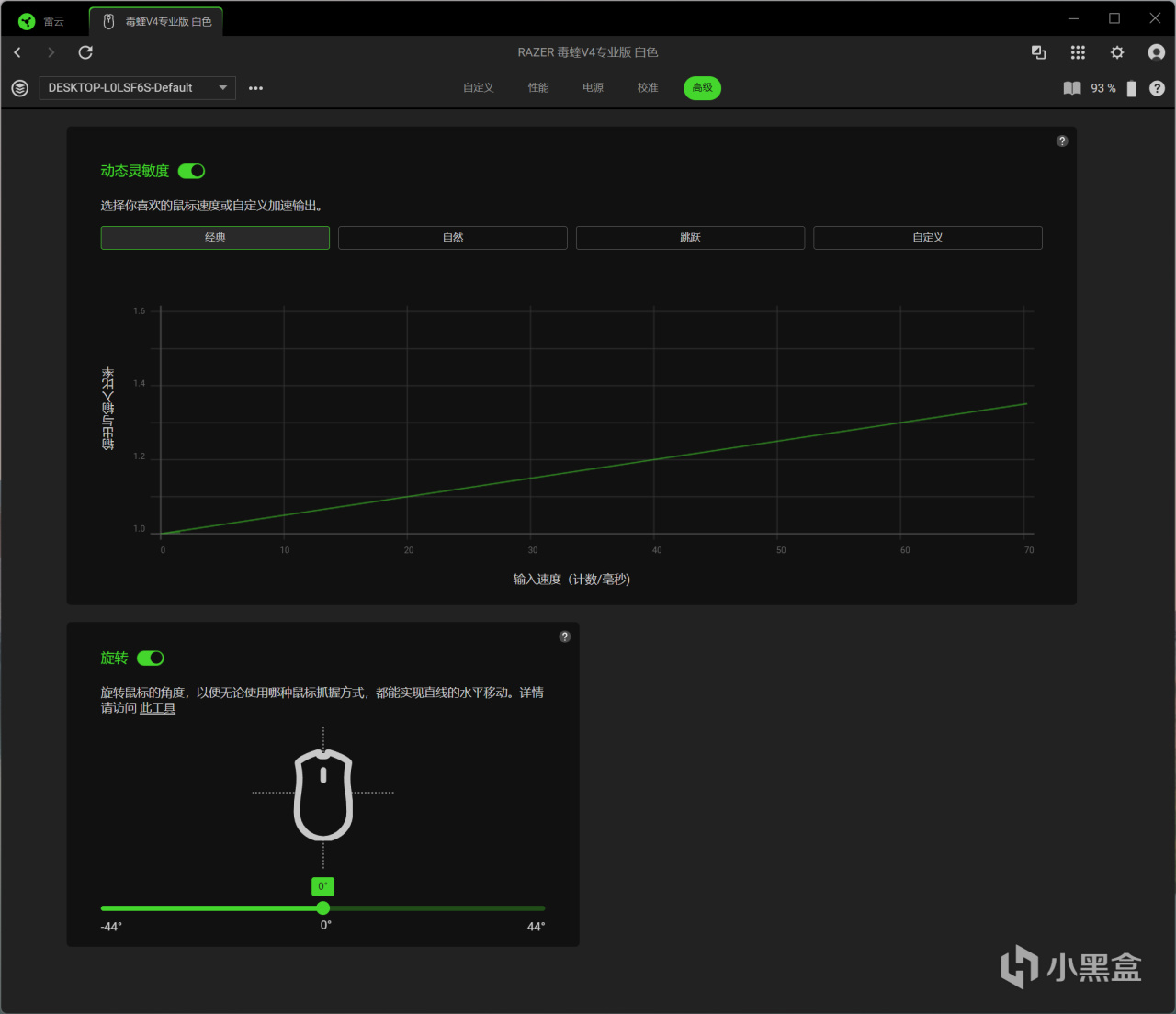Open Synapse settings gear
The image size is (1176, 1014).
click(x=1117, y=52)
